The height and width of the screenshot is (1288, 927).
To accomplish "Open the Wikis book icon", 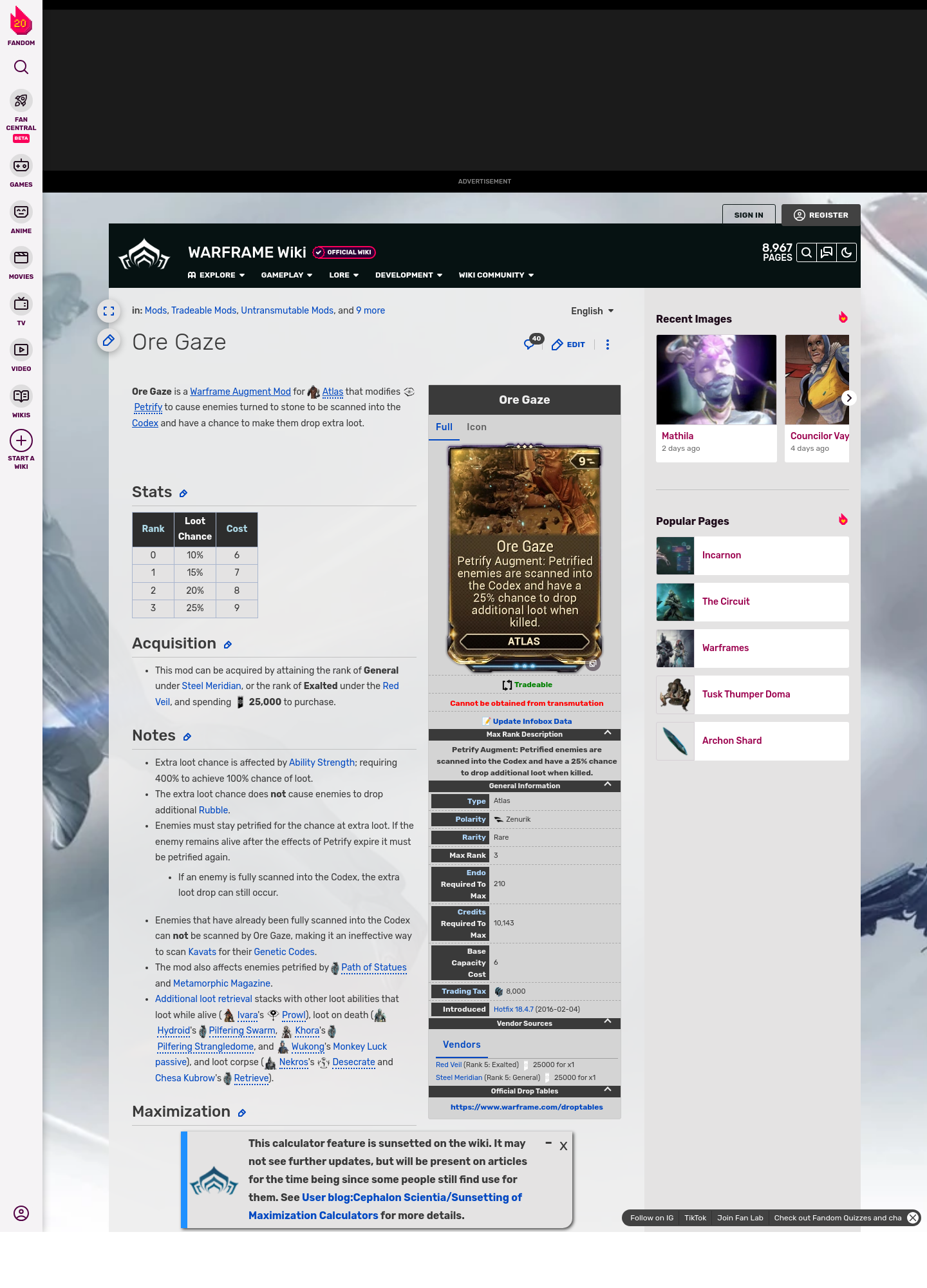I will click(21, 396).
